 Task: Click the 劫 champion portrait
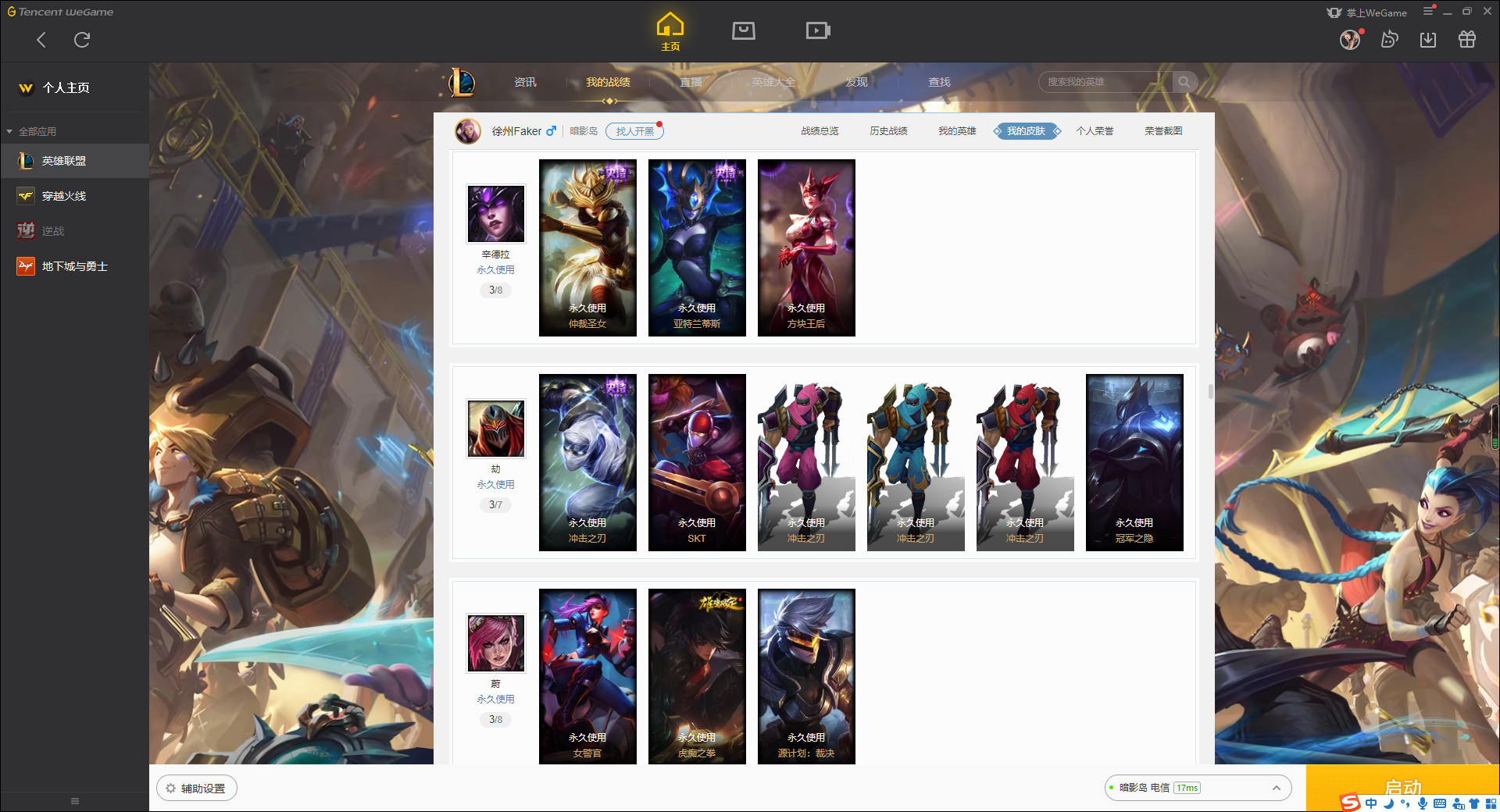pyautogui.click(x=496, y=429)
